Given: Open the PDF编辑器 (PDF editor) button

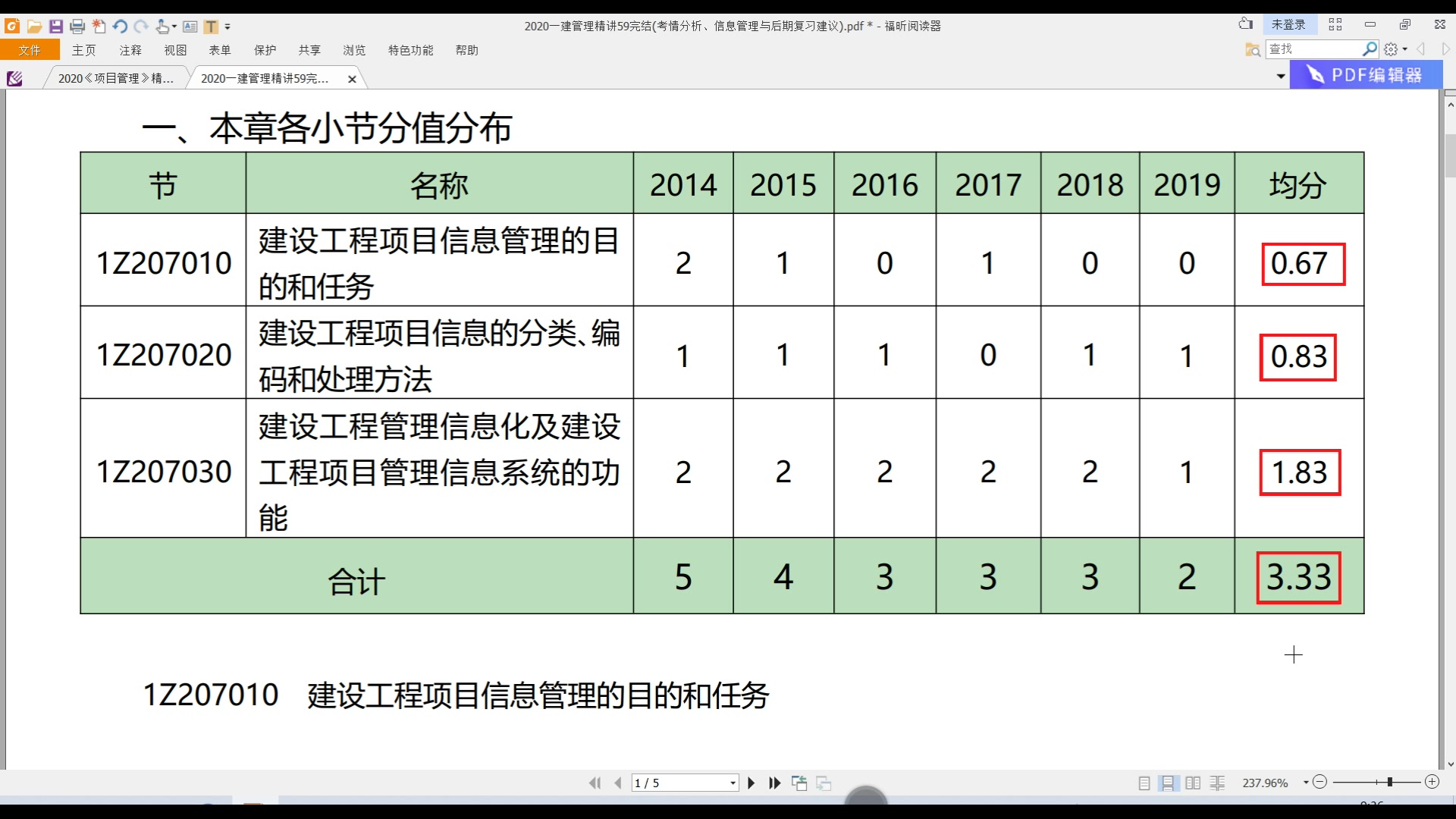Looking at the screenshot, I should (1363, 75).
